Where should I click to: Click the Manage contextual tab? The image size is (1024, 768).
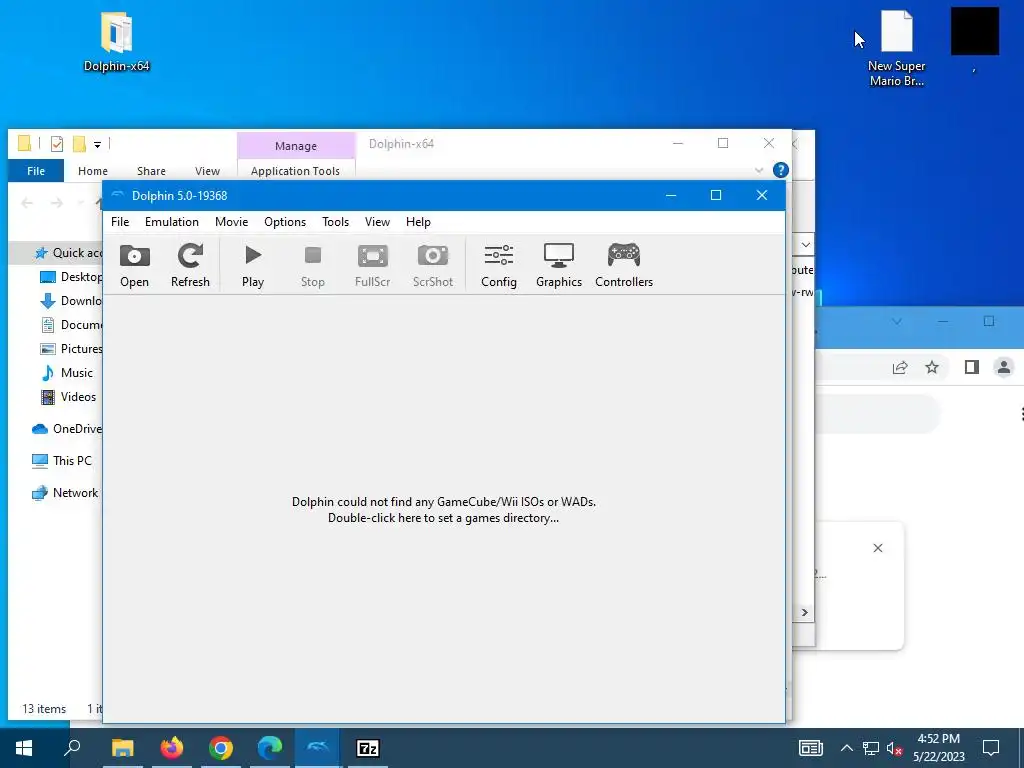tap(296, 146)
